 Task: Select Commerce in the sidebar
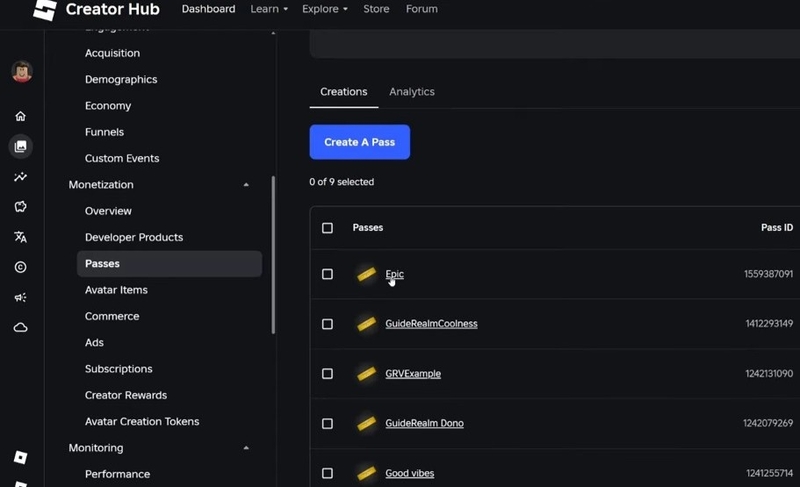coord(112,316)
